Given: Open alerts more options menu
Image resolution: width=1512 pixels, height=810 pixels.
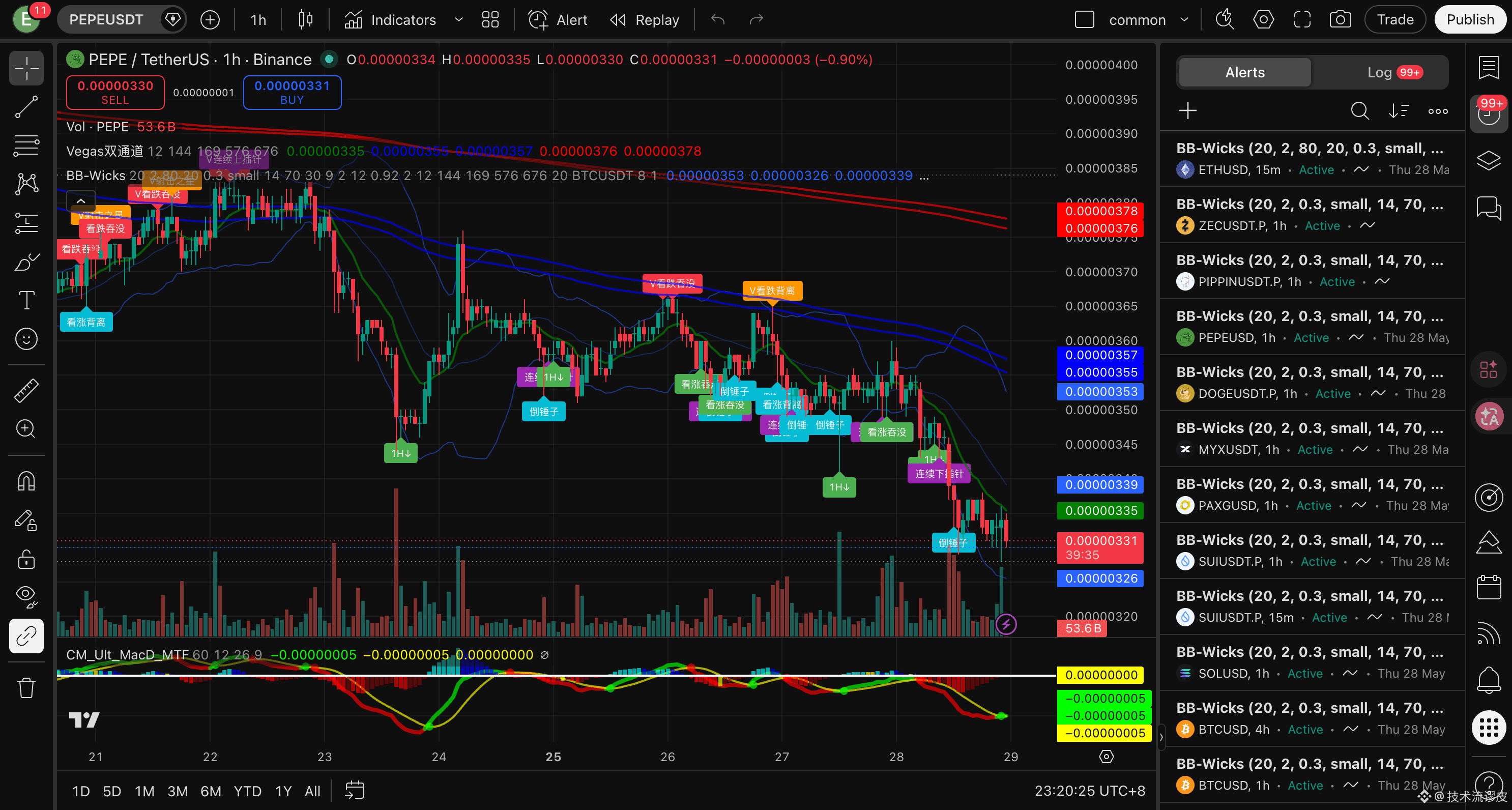Looking at the screenshot, I should coord(1437,110).
